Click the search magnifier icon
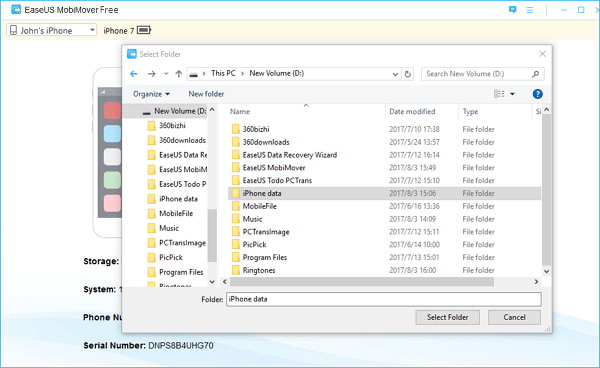 pos(535,74)
